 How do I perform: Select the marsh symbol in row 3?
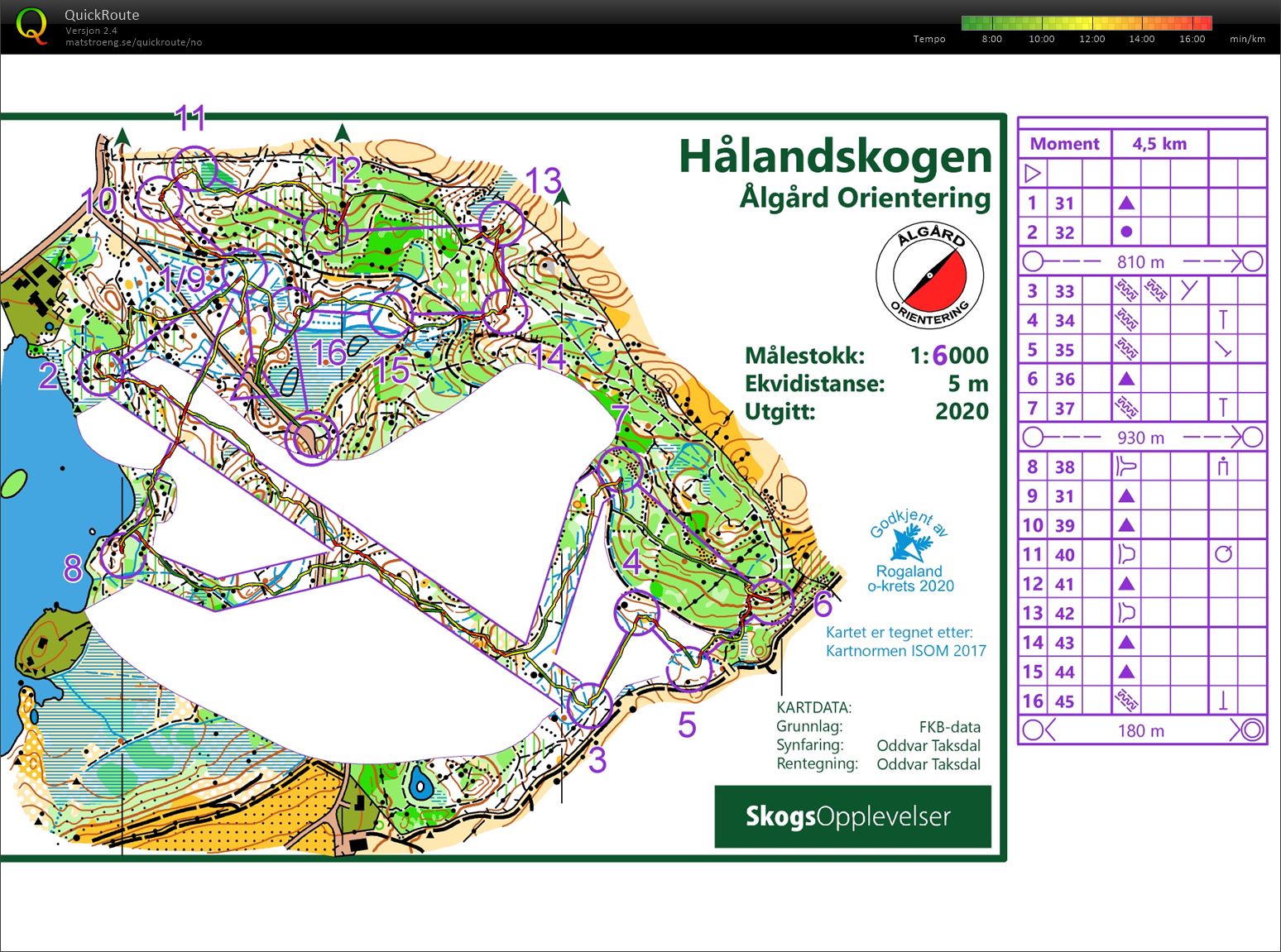coord(1128,290)
